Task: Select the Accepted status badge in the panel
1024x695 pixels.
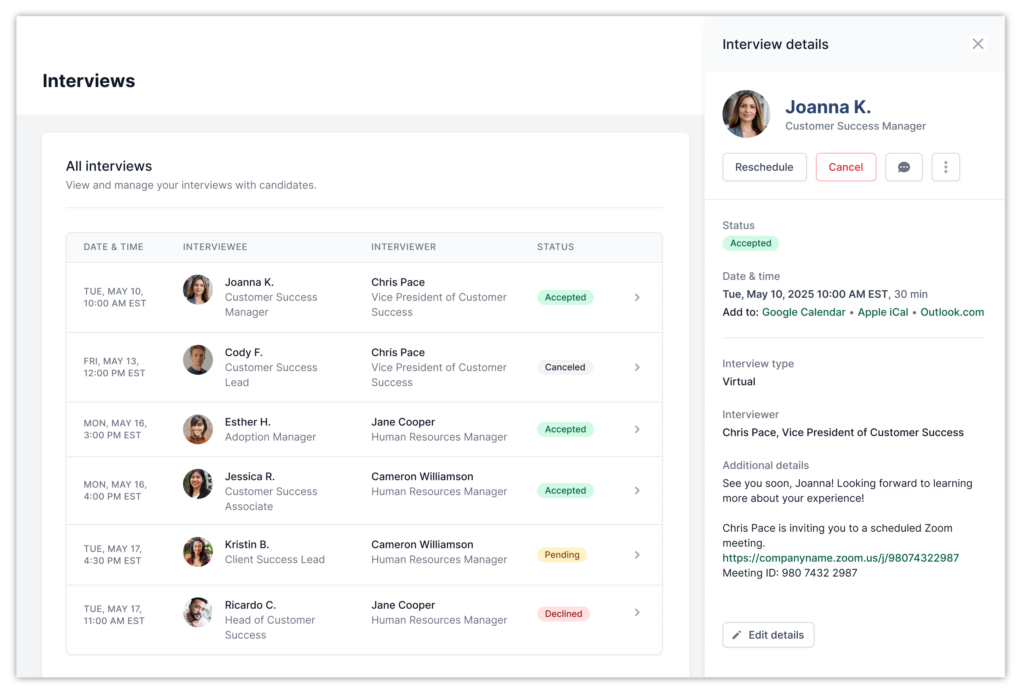Action: pyautogui.click(x=751, y=243)
